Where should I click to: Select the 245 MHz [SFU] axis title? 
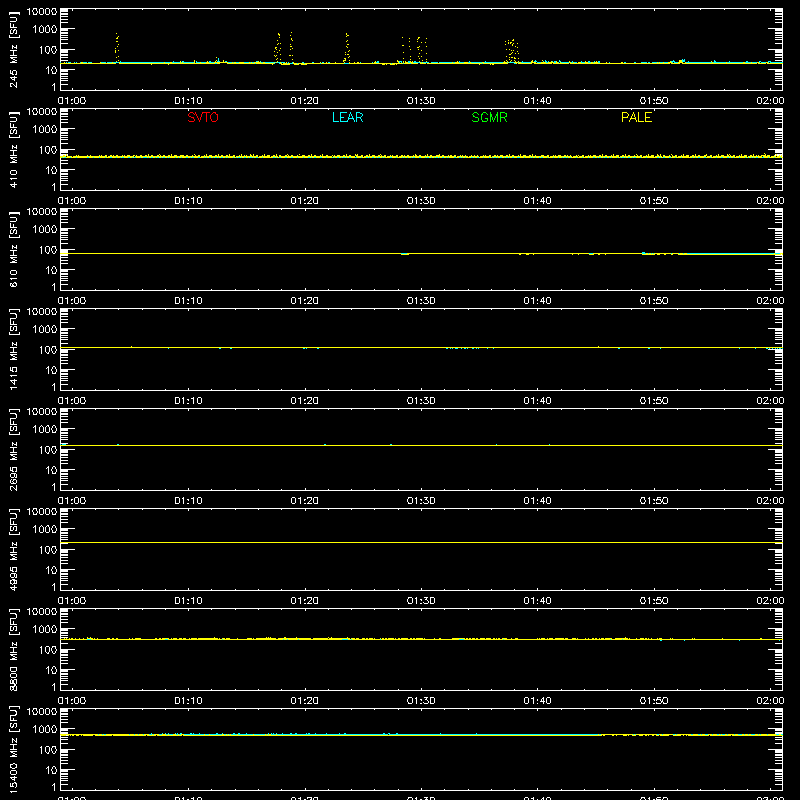13,49
